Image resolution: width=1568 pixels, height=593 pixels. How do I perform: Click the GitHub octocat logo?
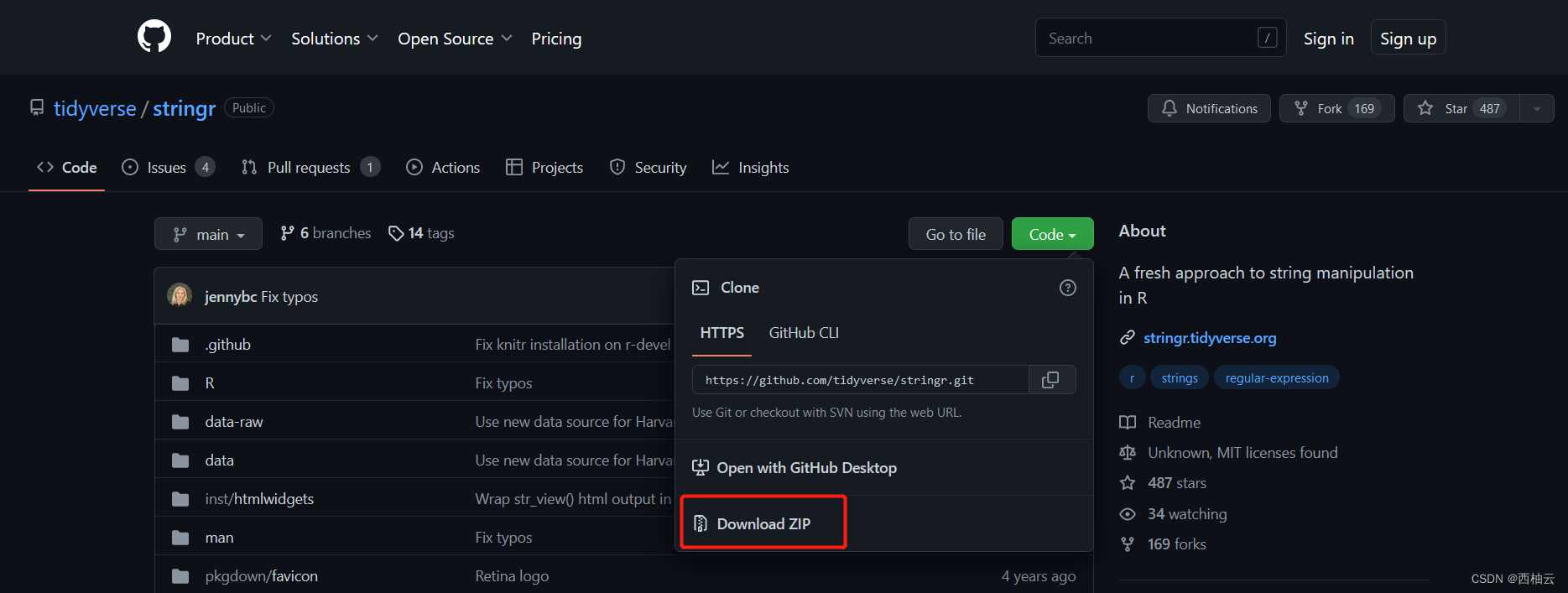(154, 38)
